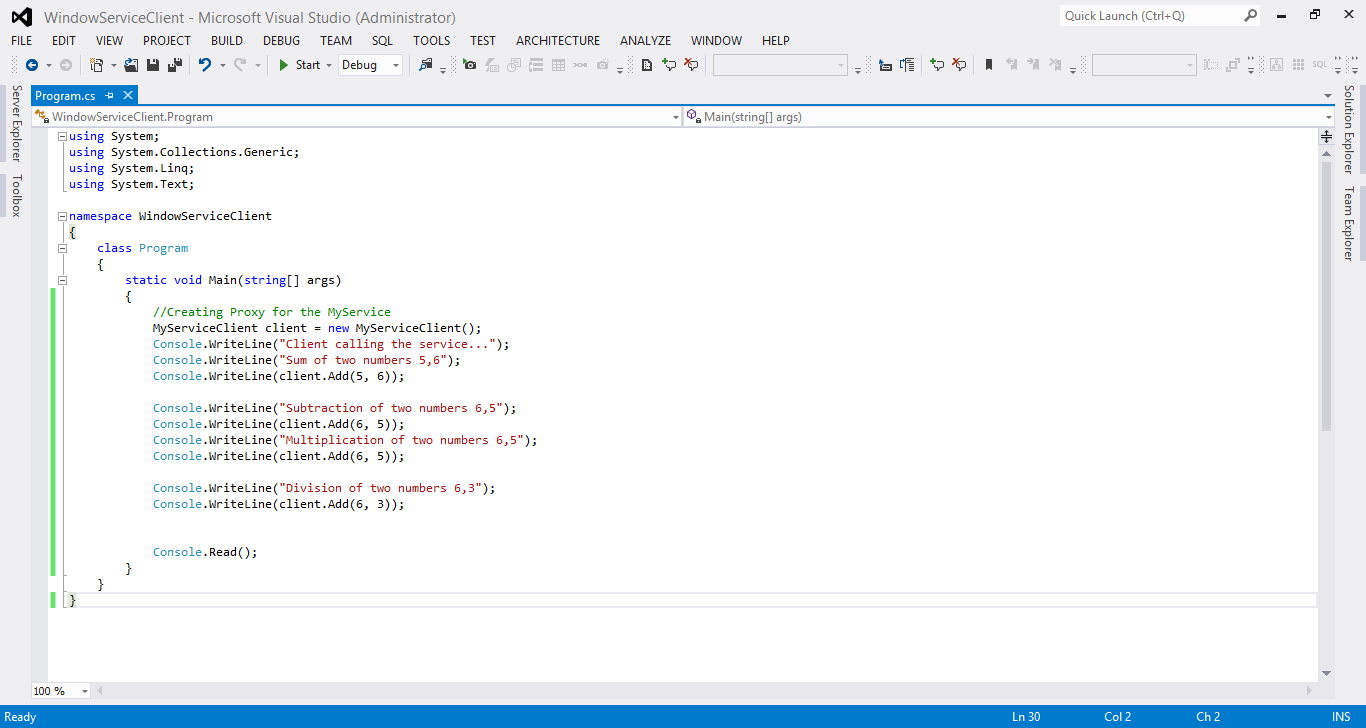Open the New Project dropdown arrow
The width and height of the screenshot is (1366, 728).
tap(114, 65)
